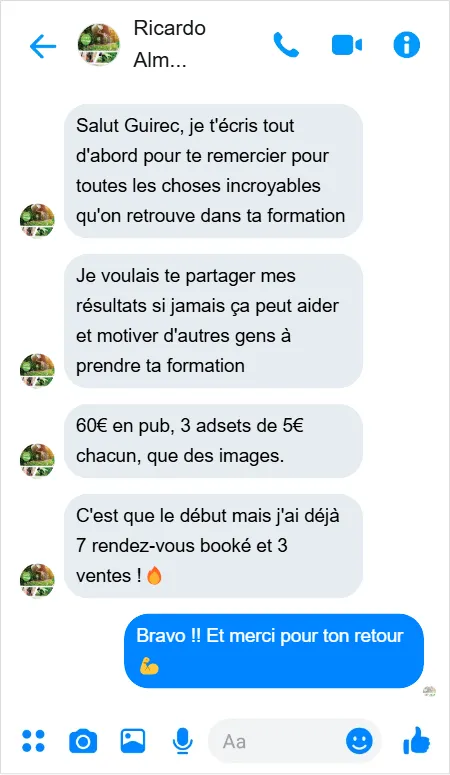The image size is (450, 775).
Task: Start a video call with Ricardo
Action: (x=347, y=45)
